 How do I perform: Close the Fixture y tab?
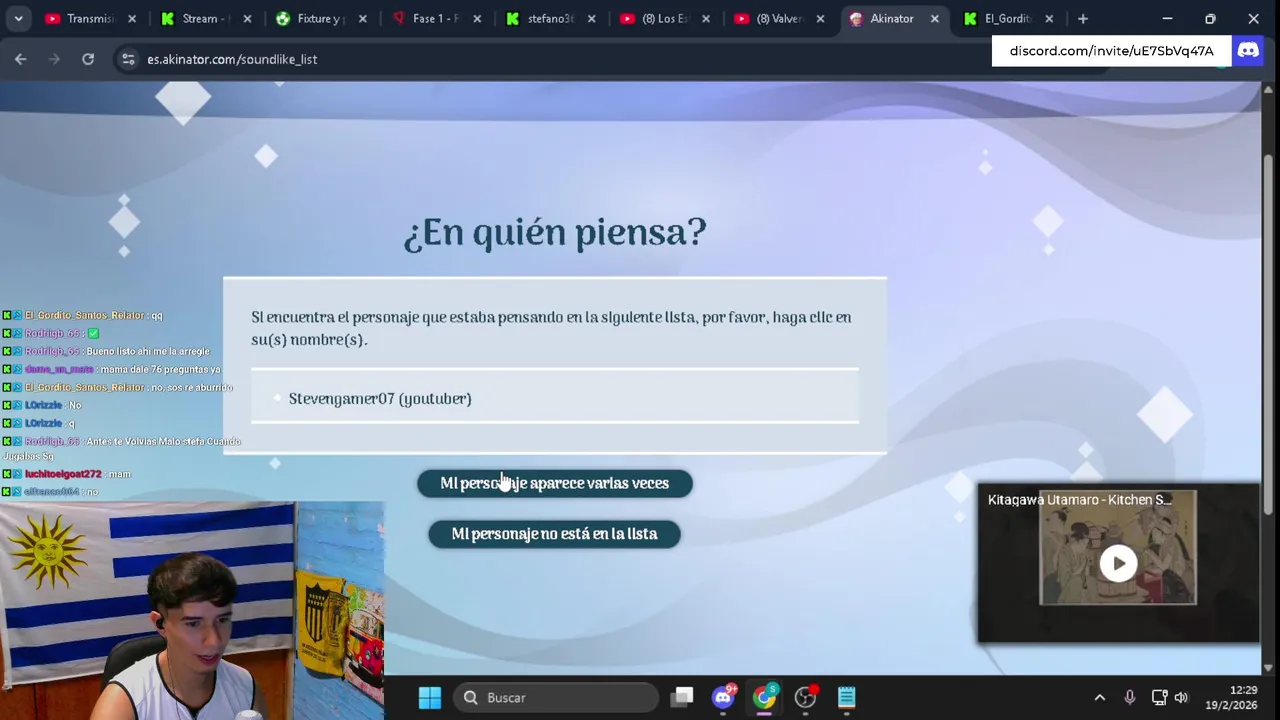click(363, 18)
